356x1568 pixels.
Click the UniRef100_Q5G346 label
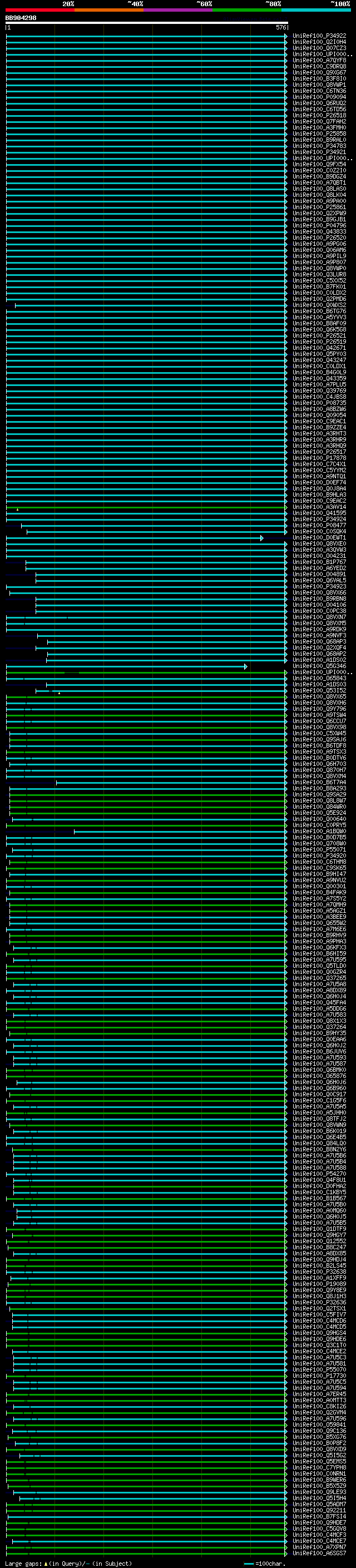pyautogui.click(x=319, y=666)
